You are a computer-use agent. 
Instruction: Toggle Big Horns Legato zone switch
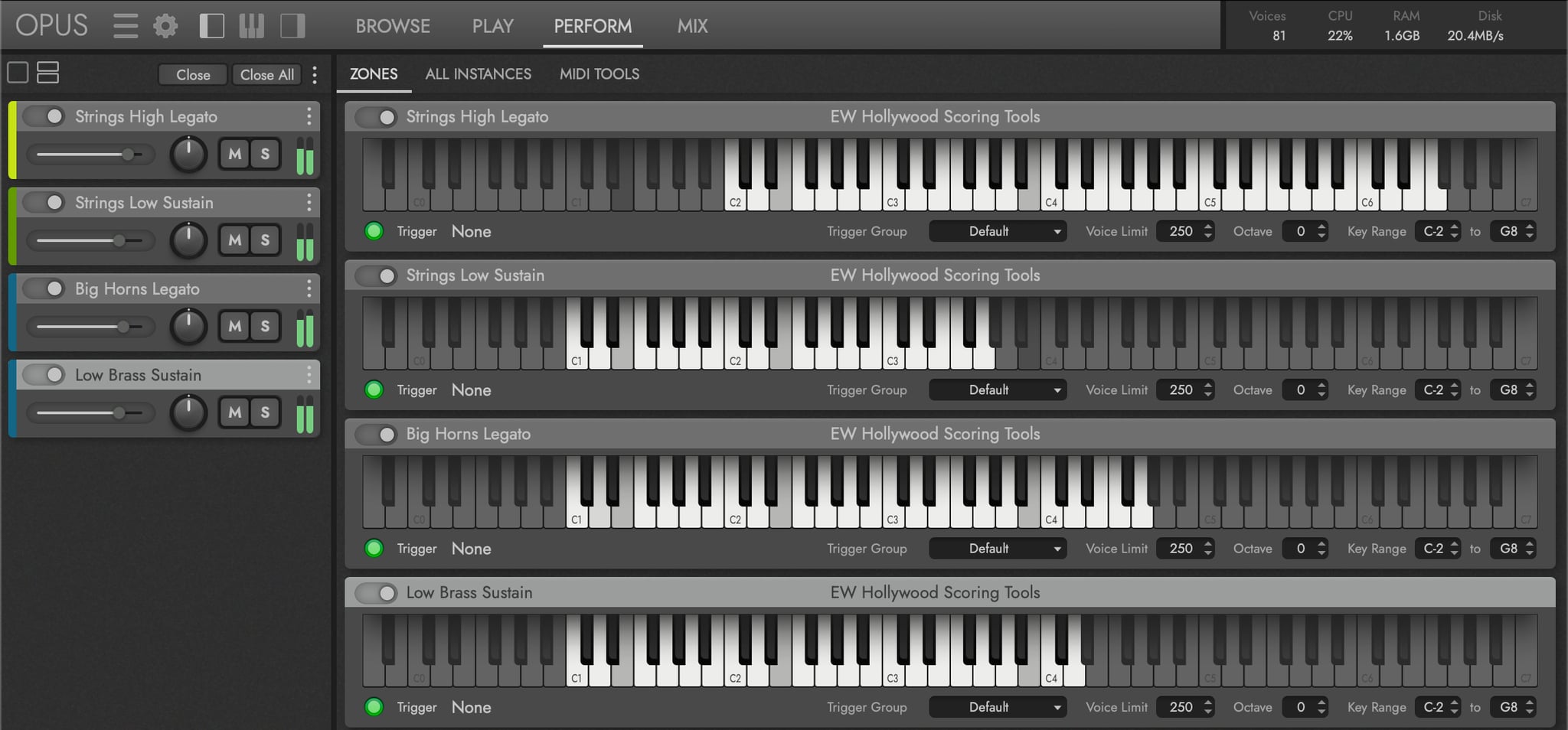376,435
